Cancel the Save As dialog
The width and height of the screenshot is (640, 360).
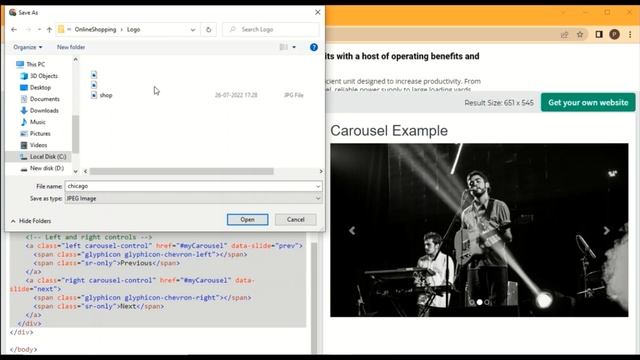[x=296, y=220]
